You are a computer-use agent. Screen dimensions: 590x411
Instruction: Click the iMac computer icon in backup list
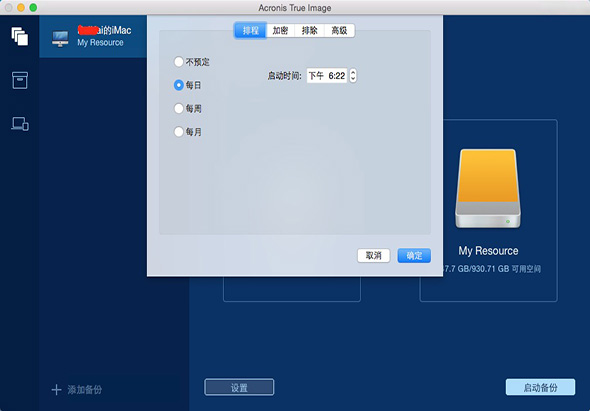click(x=60, y=39)
